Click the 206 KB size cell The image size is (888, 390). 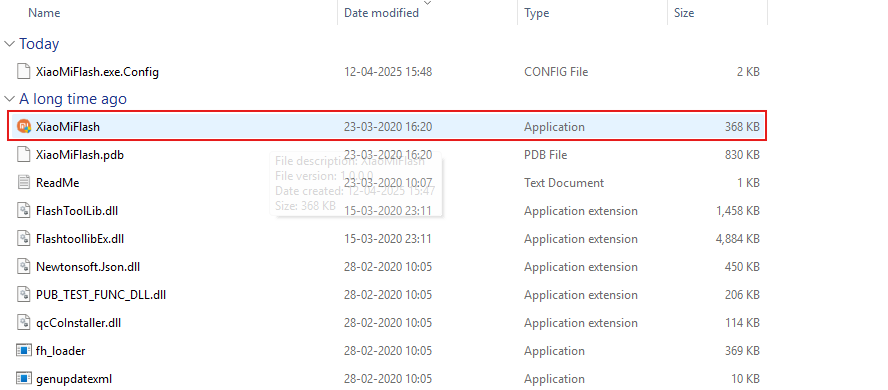[x=742, y=295]
